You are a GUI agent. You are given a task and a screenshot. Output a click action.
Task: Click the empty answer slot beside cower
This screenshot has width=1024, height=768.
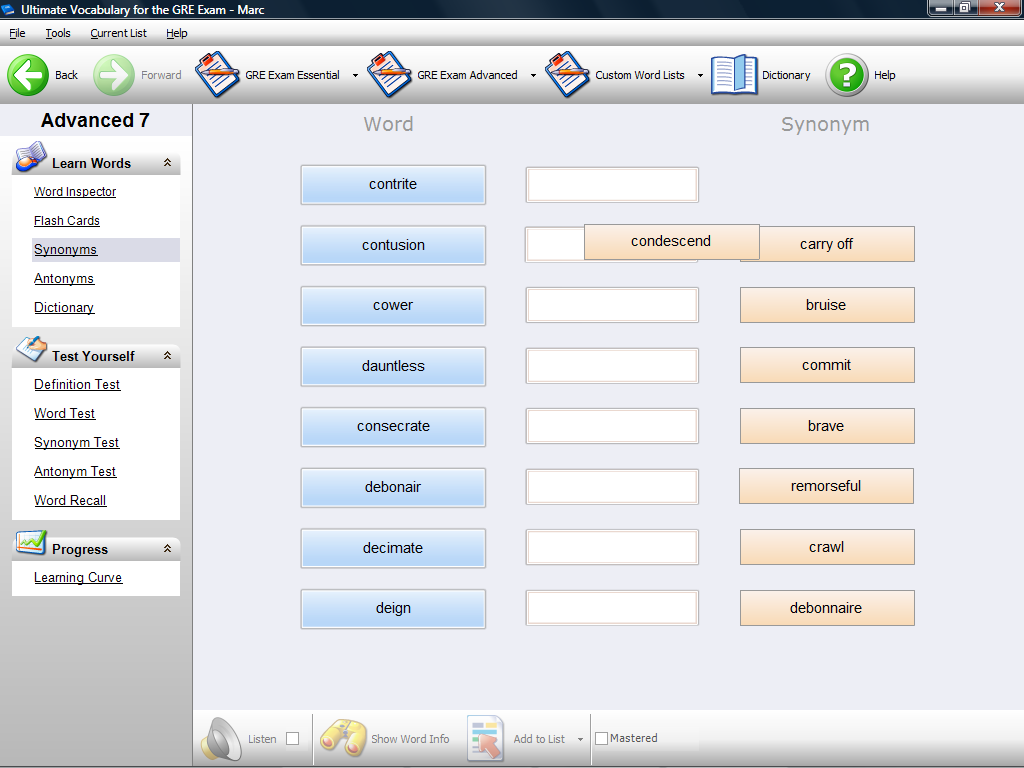tap(612, 305)
